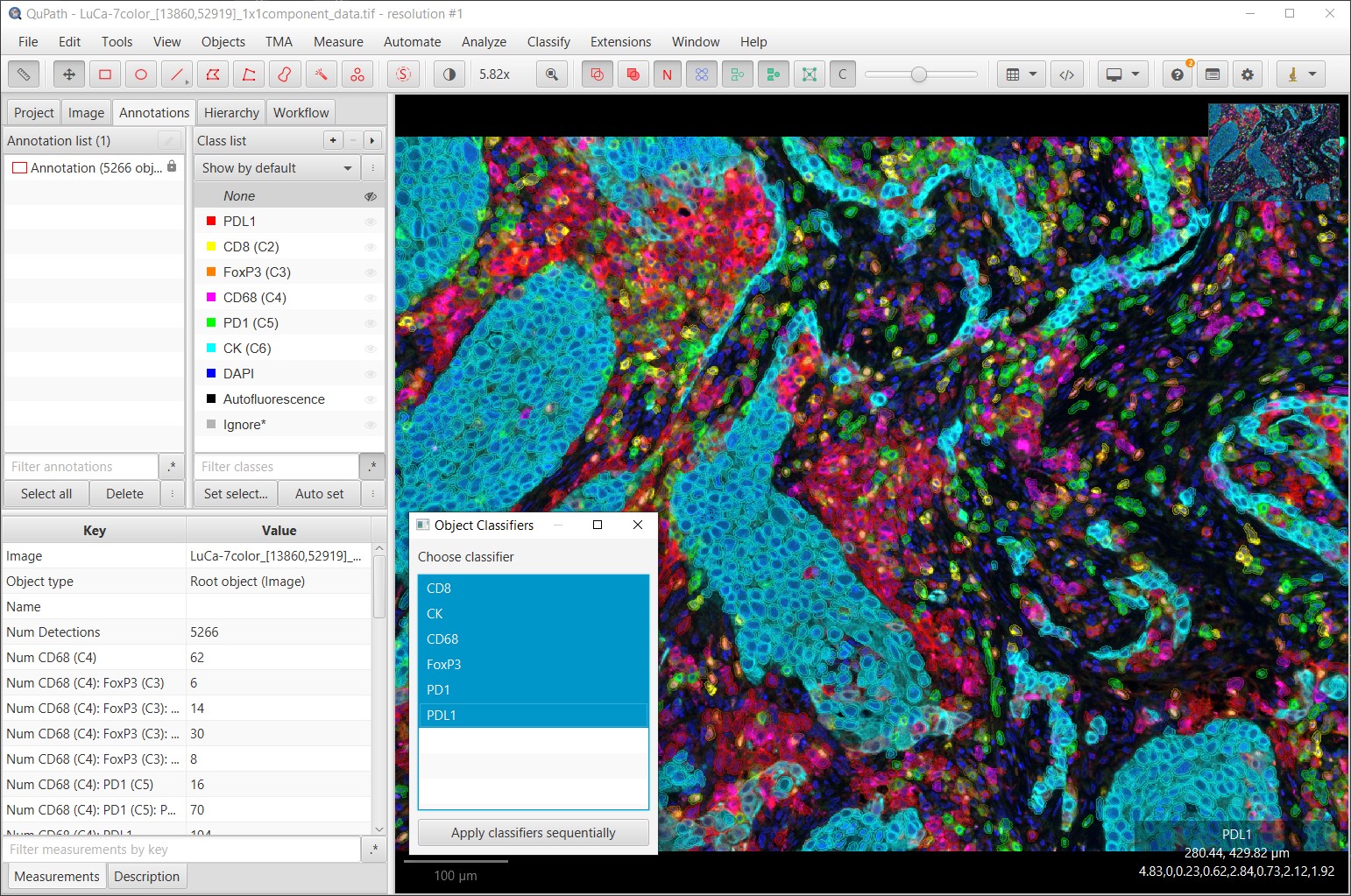1351x896 pixels.
Task: Select the Points counting tool
Action: click(x=357, y=74)
